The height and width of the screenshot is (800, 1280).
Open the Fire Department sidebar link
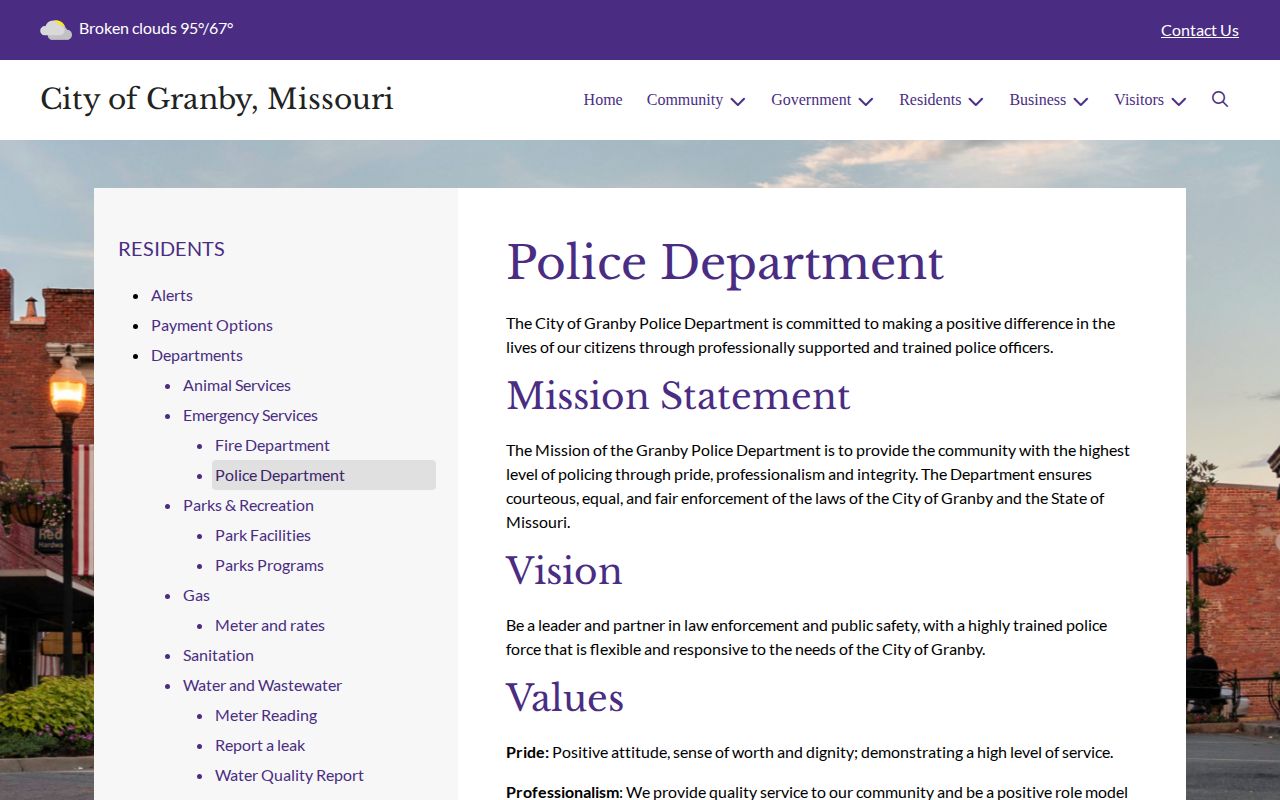tap(272, 445)
